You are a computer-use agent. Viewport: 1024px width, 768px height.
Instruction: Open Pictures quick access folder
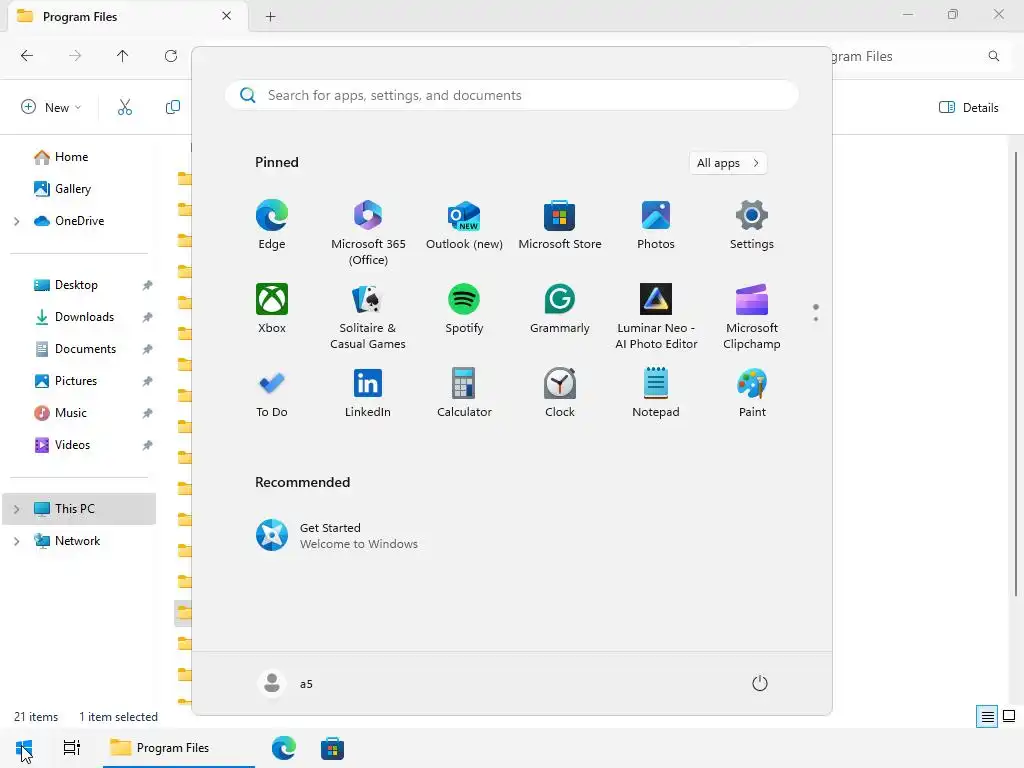click(76, 381)
